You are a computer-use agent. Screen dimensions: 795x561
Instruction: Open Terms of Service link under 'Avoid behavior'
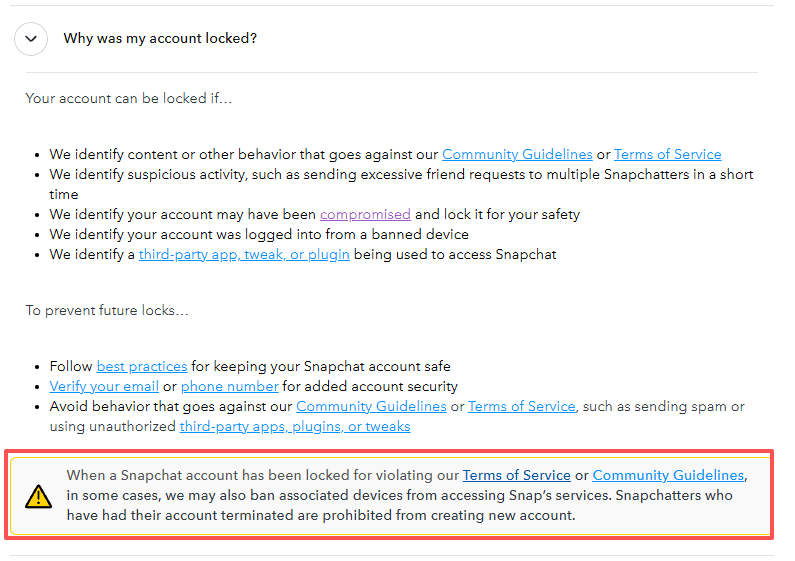(x=522, y=406)
